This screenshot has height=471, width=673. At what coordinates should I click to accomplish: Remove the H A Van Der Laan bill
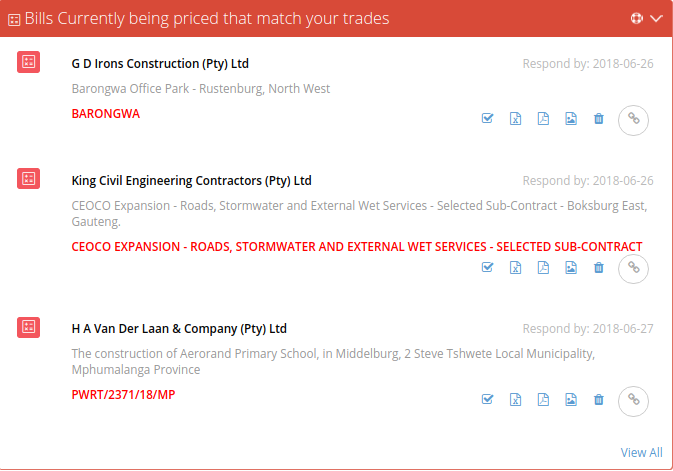point(598,399)
